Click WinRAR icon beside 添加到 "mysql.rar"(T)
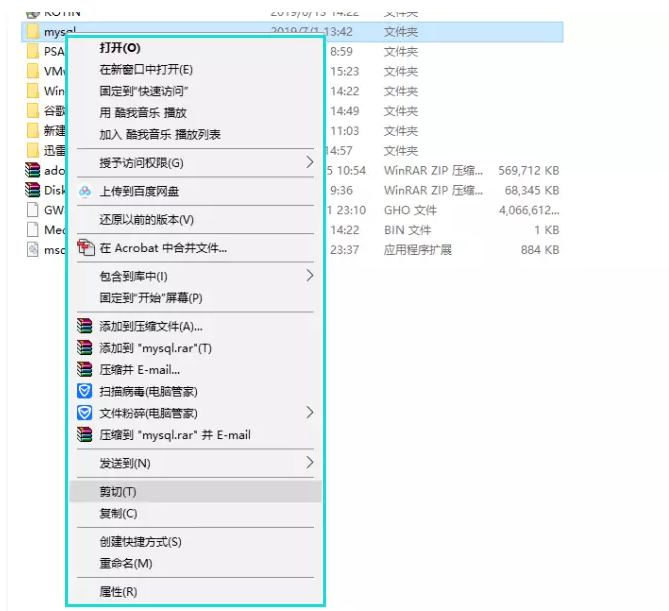Viewport: 669px width, 611px height. [84, 348]
